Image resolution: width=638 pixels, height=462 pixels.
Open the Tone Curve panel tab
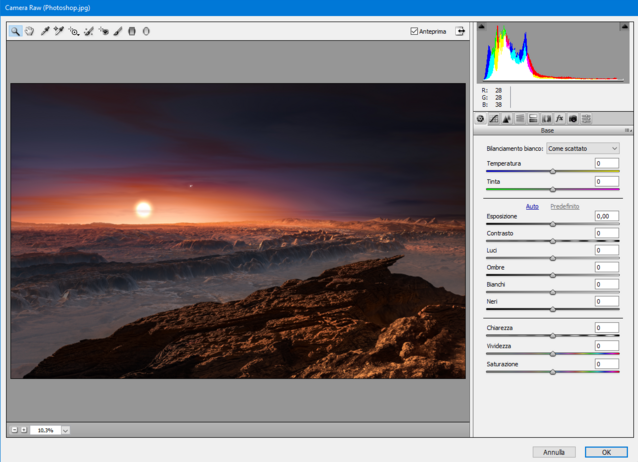pyautogui.click(x=494, y=119)
